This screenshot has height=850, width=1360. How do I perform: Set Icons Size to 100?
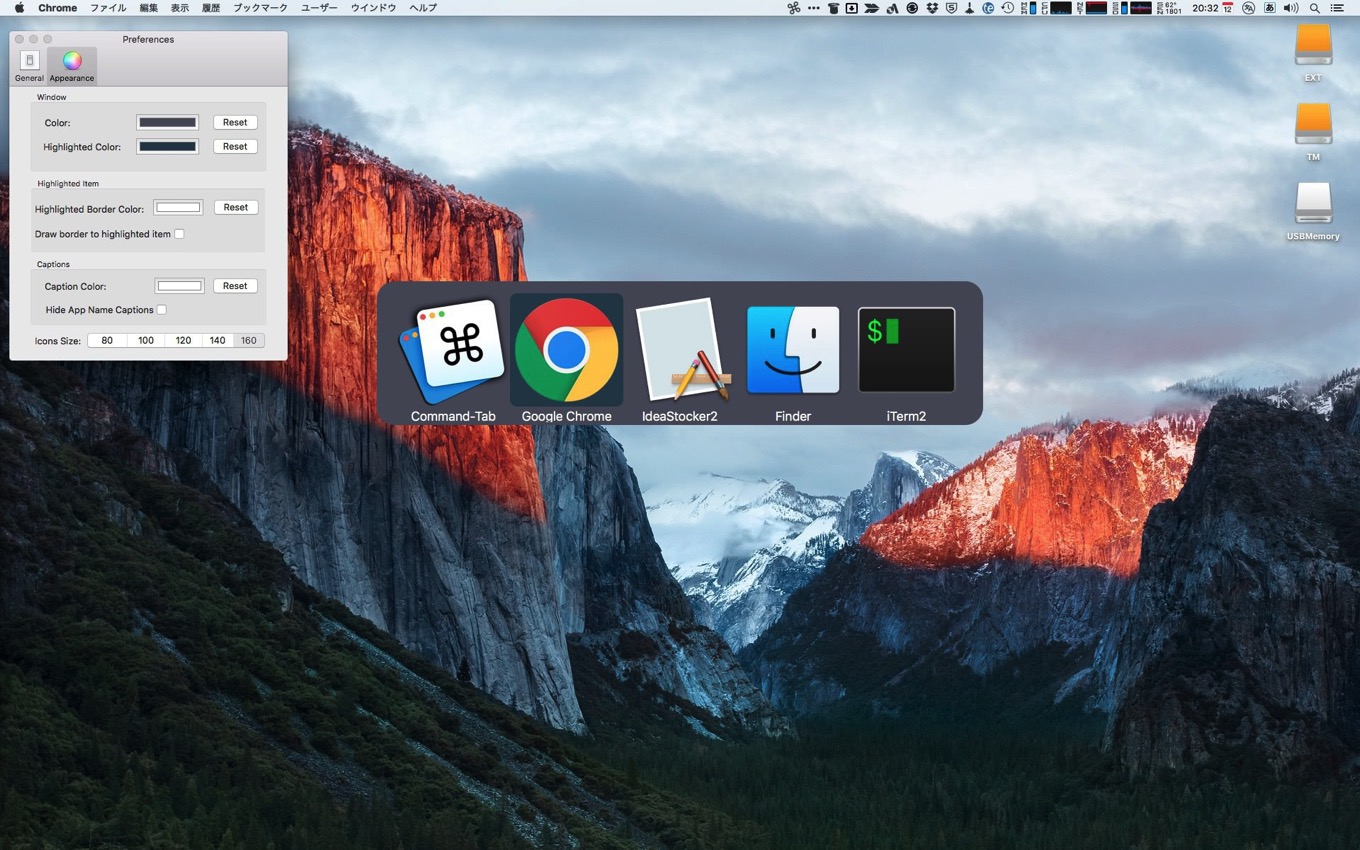pos(146,340)
